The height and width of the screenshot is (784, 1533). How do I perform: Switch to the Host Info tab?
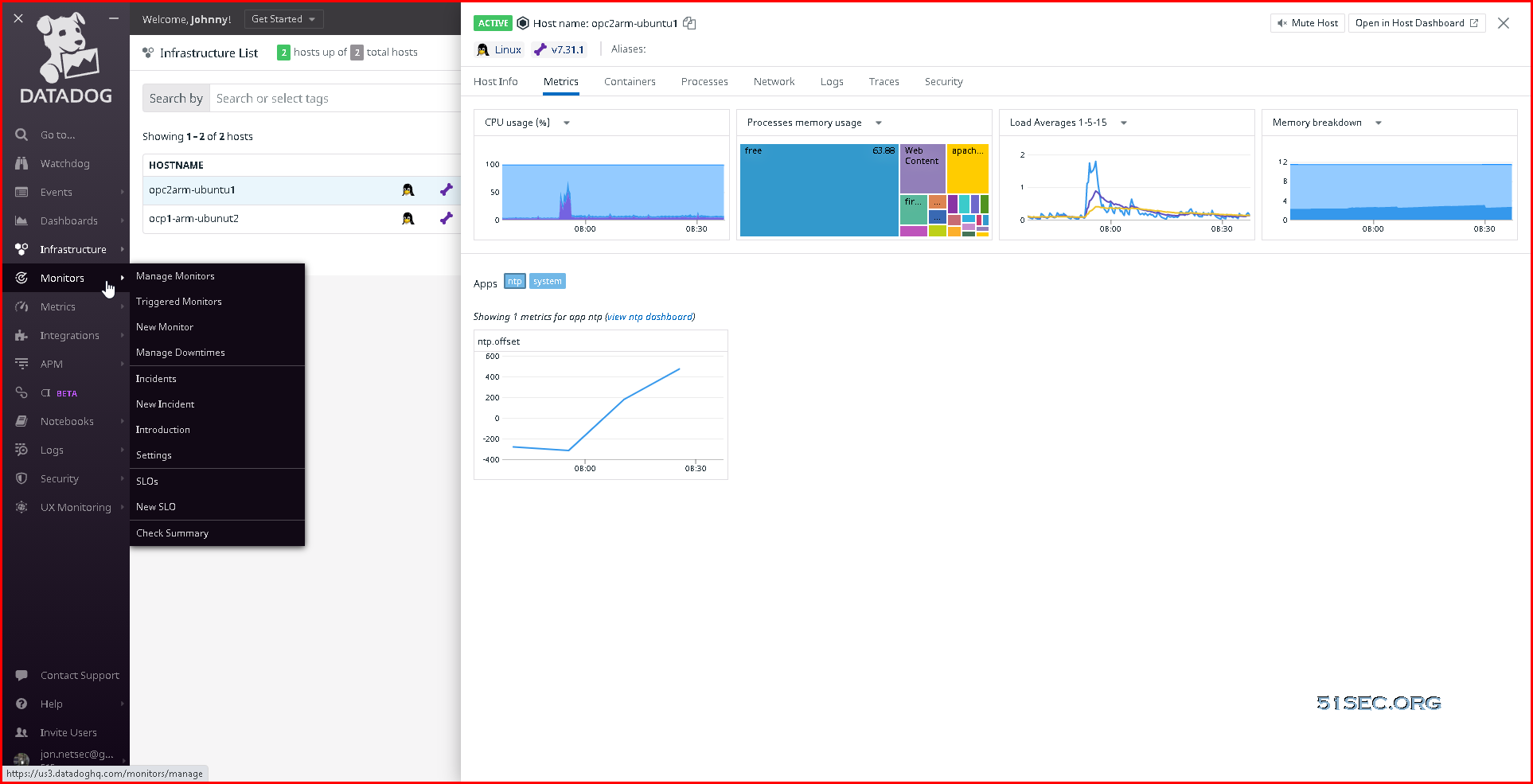pyautogui.click(x=496, y=82)
